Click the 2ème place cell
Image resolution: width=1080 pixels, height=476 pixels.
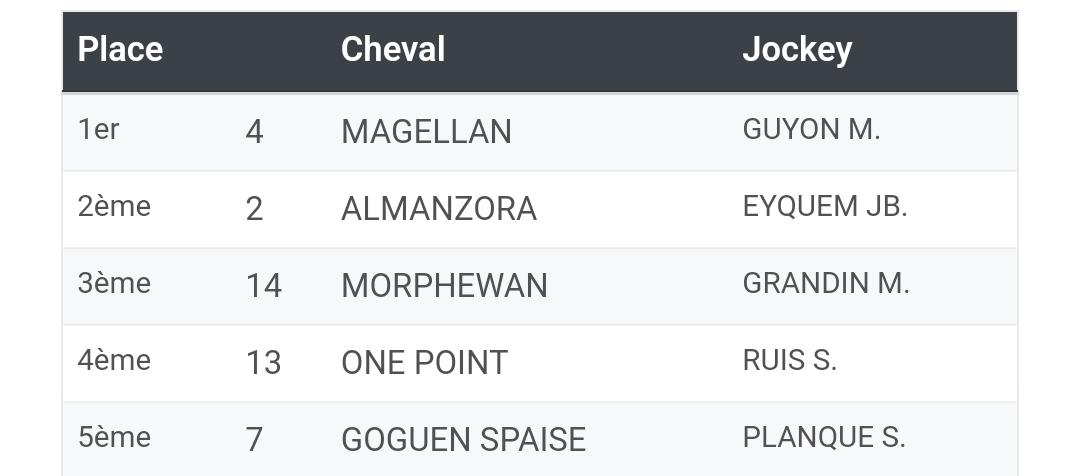(x=114, y=206)
